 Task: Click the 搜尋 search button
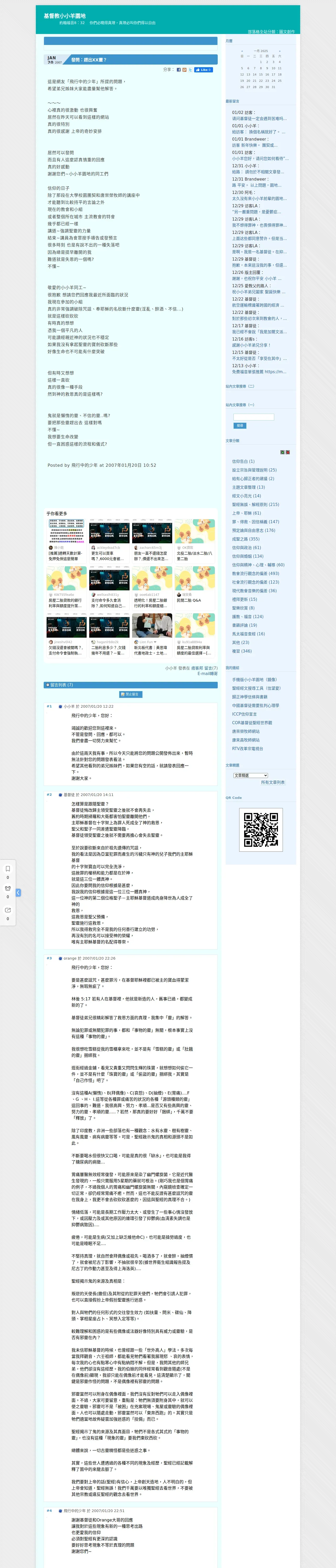tap(240, 425)
